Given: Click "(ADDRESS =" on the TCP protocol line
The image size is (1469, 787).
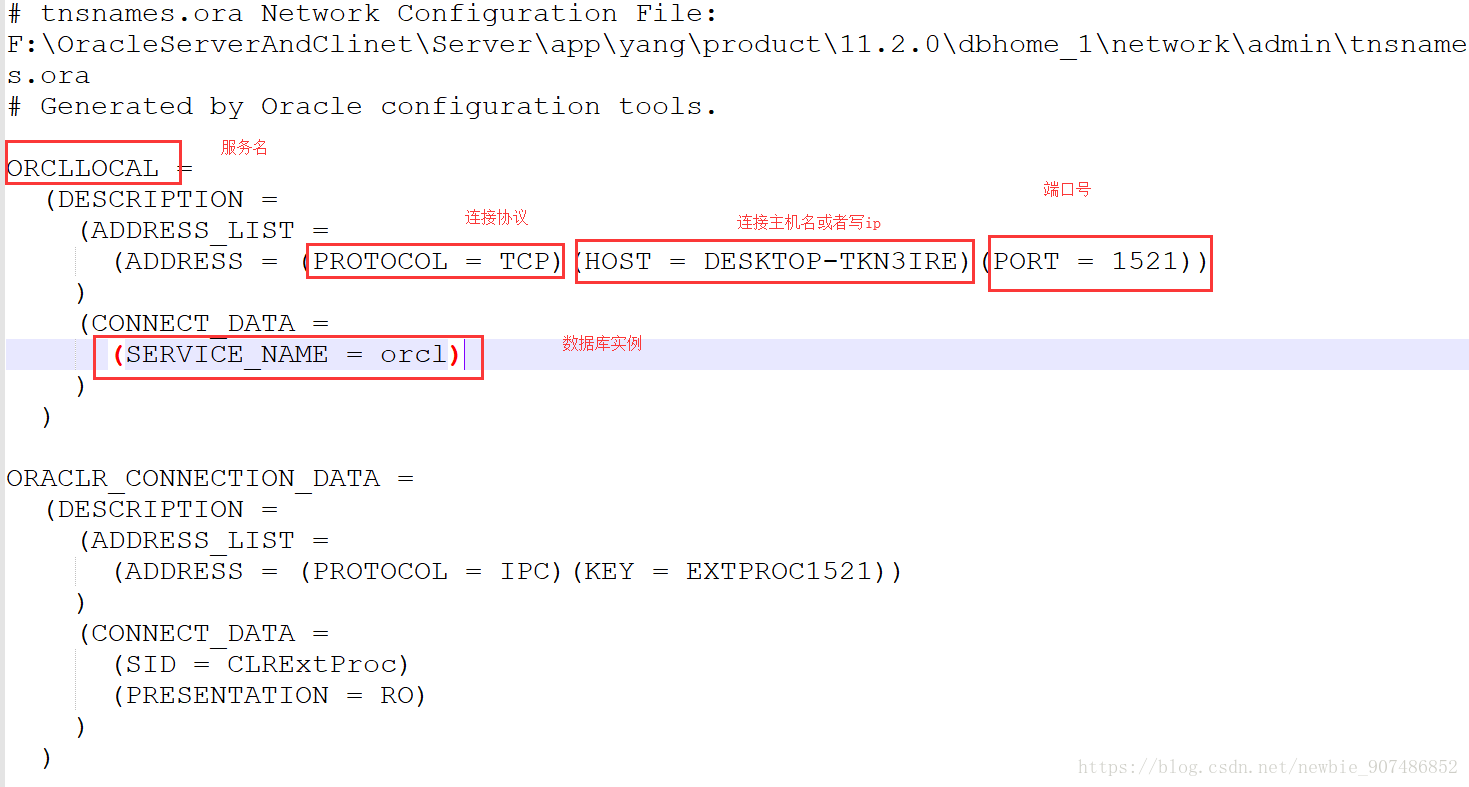Looking at the screenshot, I should (x=196, y=262).
